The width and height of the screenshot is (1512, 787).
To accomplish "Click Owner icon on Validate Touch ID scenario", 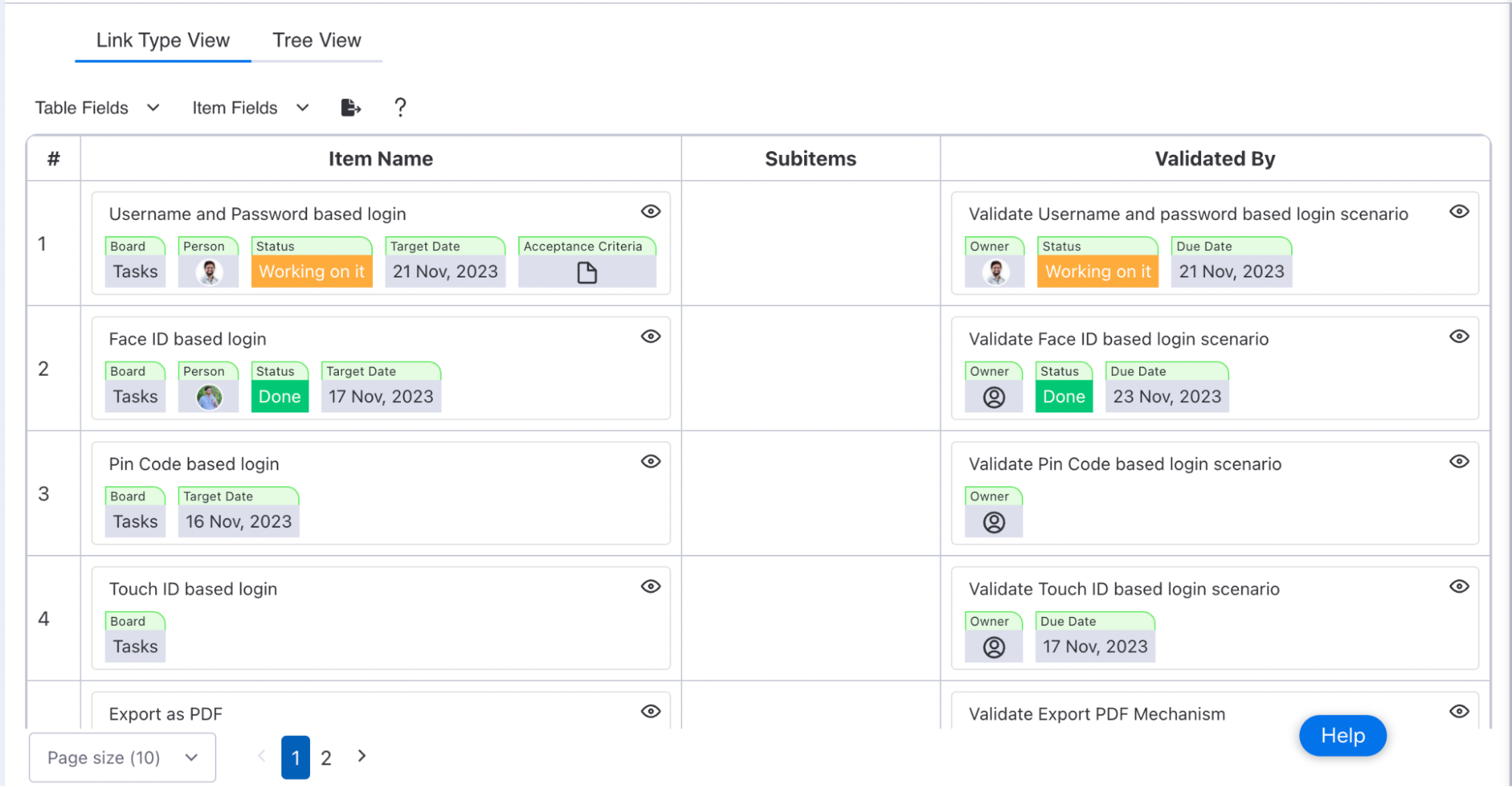I will pyautogui.click(x=994, y=647).
